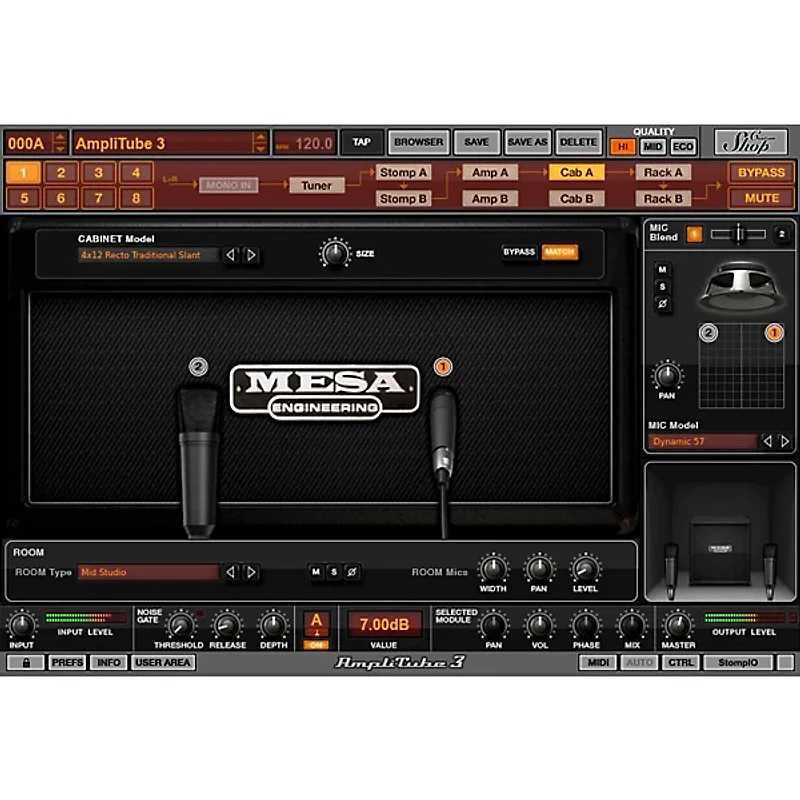Select mic position marker 2 on the grid
800x800 pixels.
click(707, 333)
